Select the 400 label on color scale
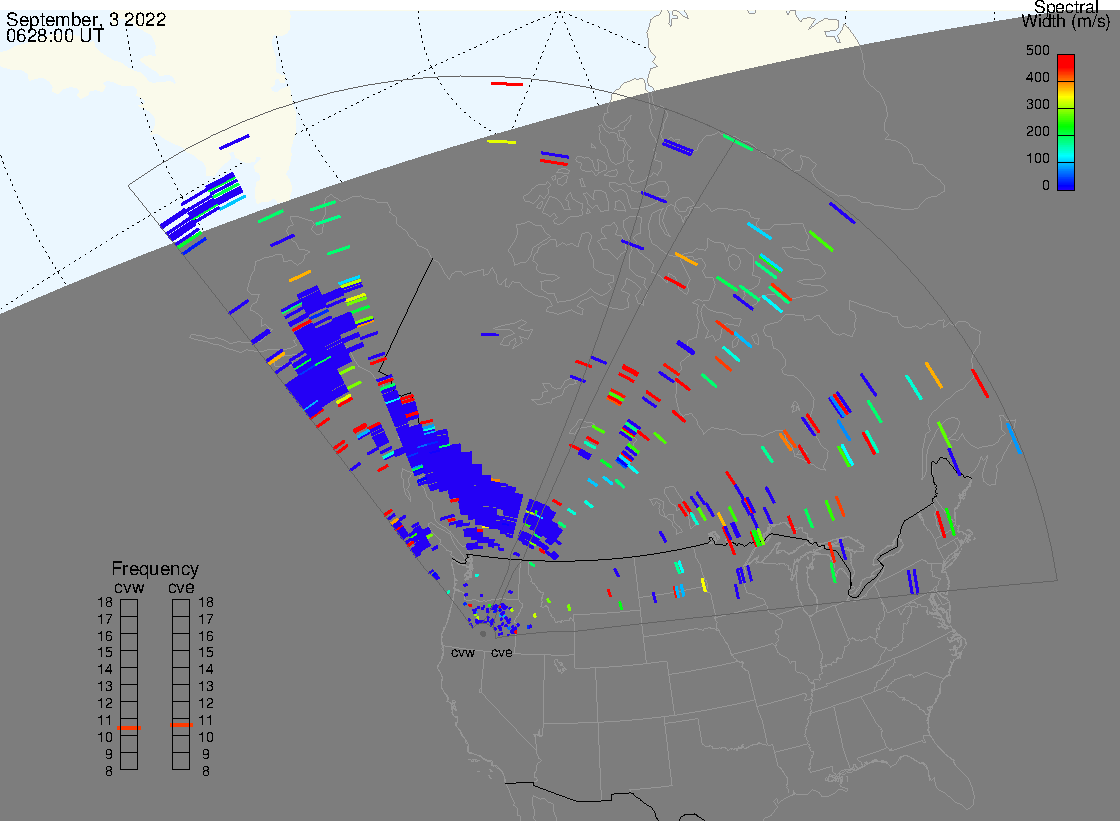 click(1038, 77)
